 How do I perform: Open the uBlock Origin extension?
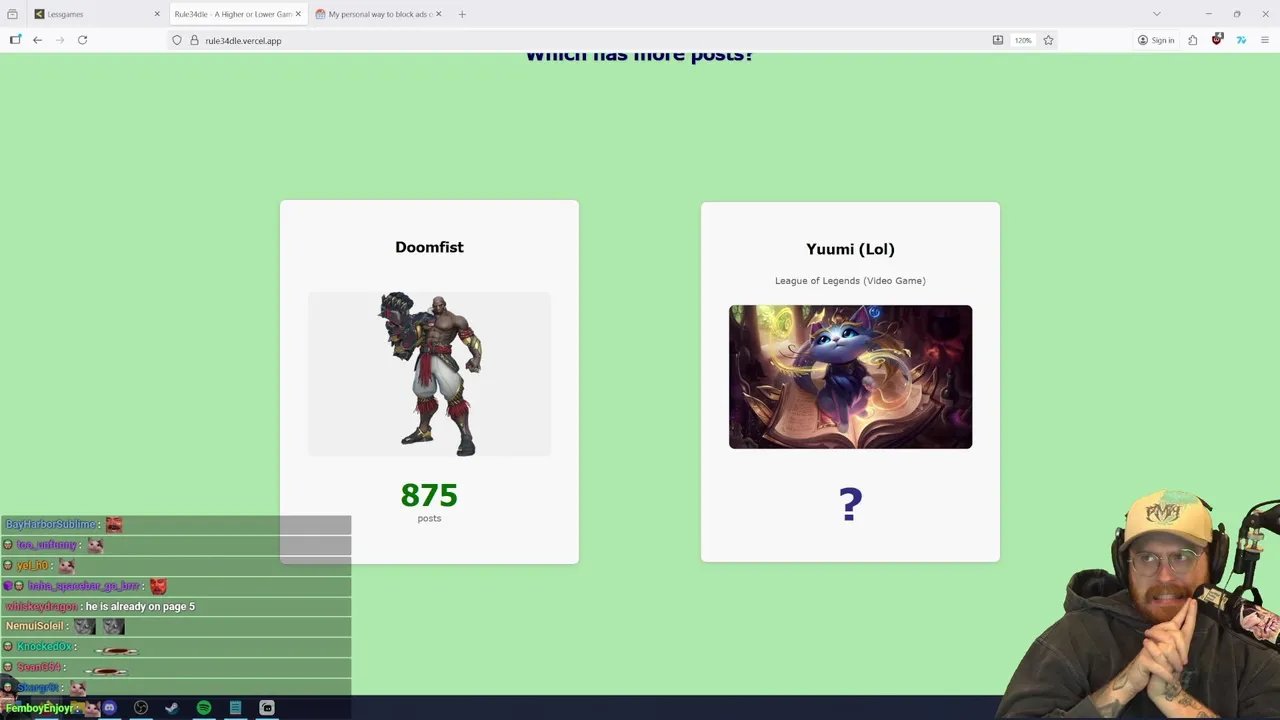(1217, 40)
